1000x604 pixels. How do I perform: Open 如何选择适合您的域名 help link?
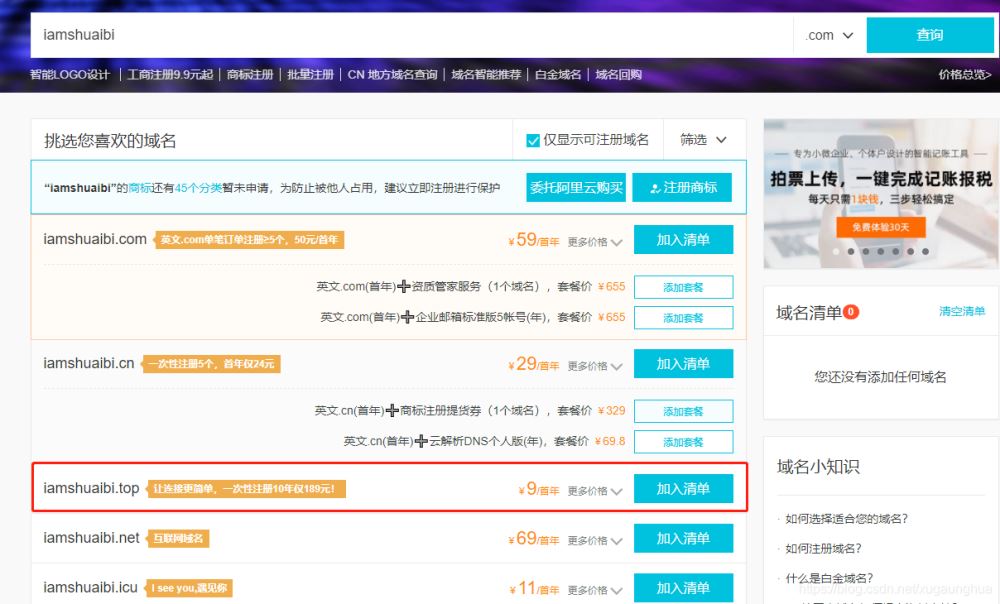point(846,519)
